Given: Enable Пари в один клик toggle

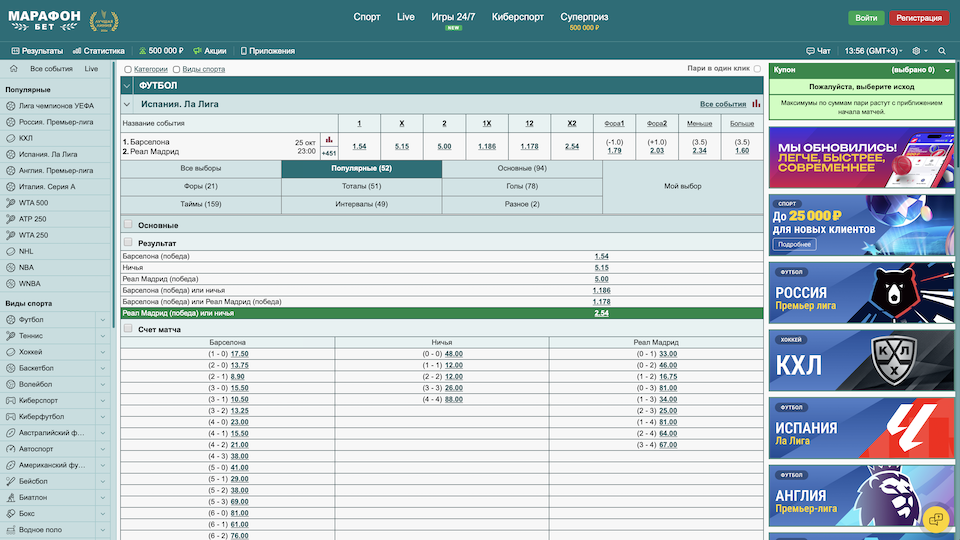Looking at the screenshot, I should tap(757, 69).
